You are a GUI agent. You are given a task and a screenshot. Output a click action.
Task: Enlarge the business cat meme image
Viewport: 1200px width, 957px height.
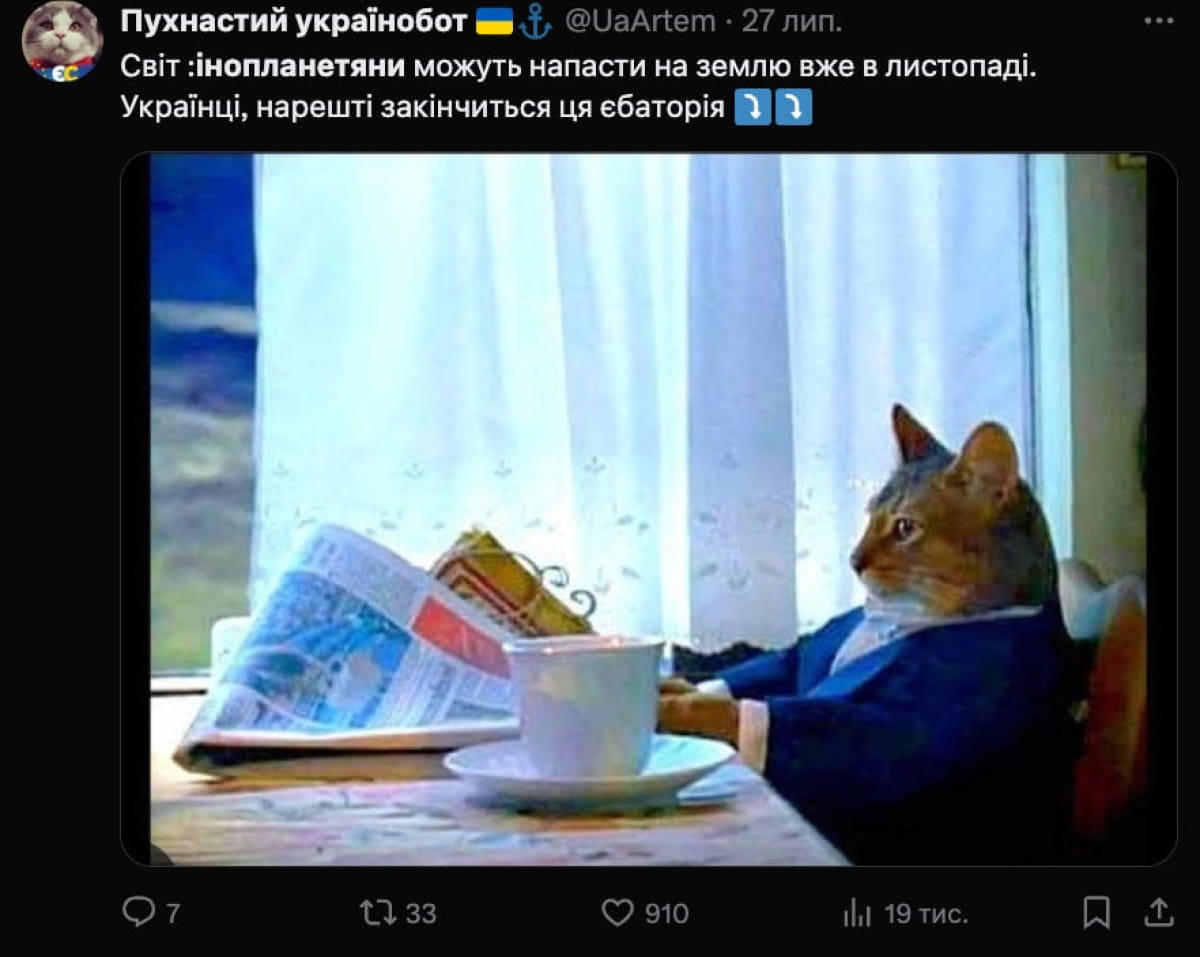(648, 509)
